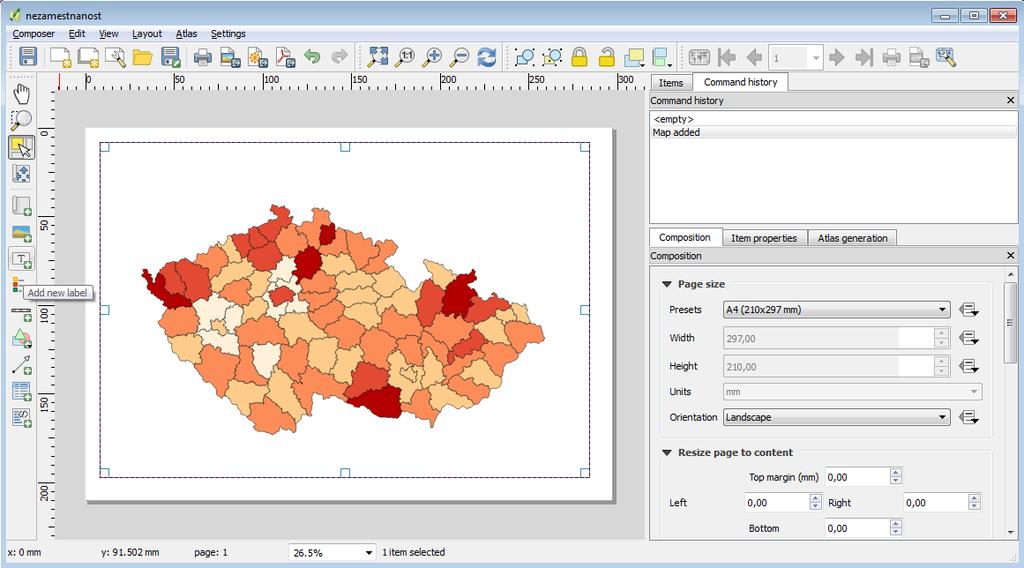Toggle atlas preview mode
Viewport: 1024px width, 568px height.
pos(699,57)
